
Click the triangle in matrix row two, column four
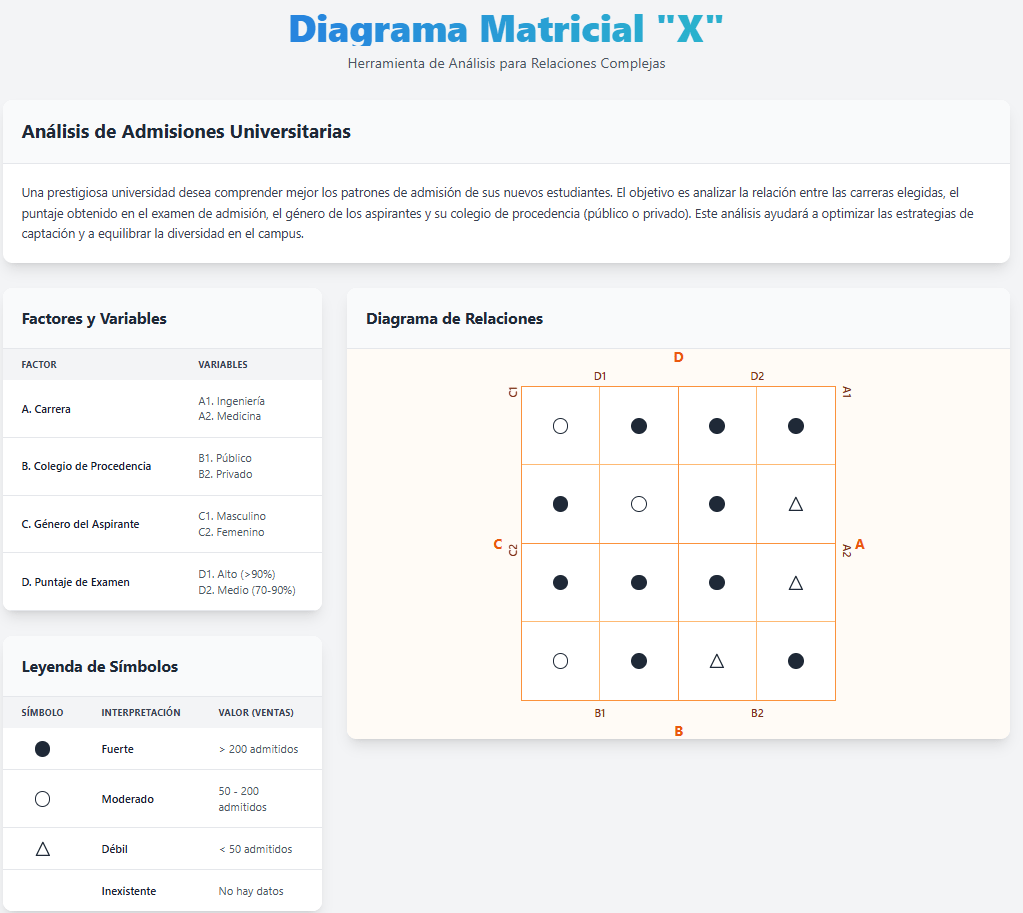[796, 504]
